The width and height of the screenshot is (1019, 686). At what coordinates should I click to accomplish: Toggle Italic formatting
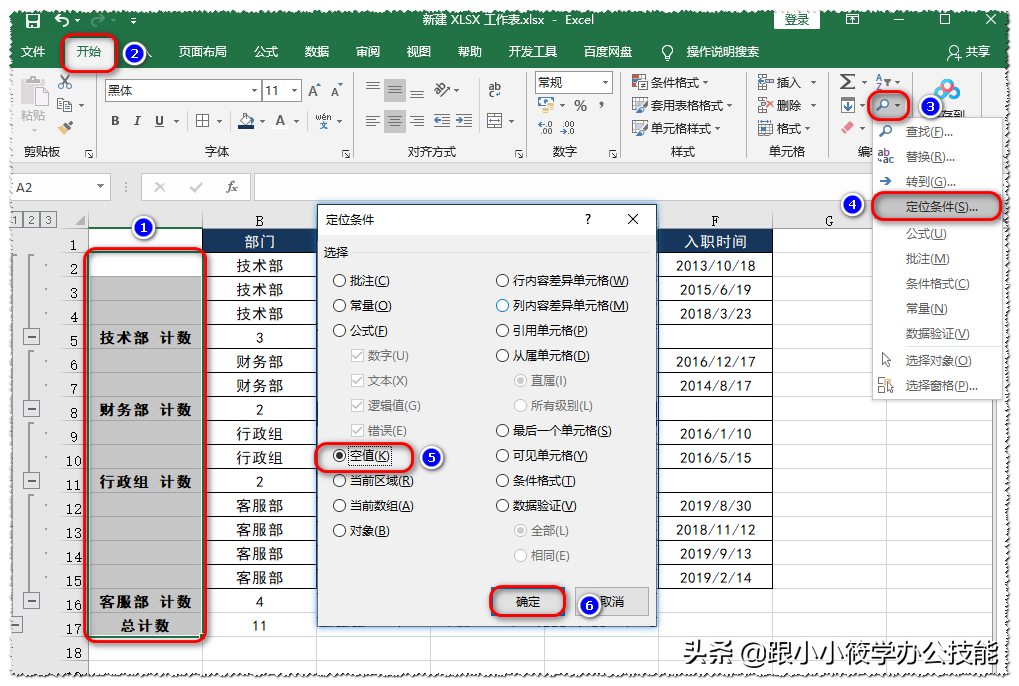137,121
